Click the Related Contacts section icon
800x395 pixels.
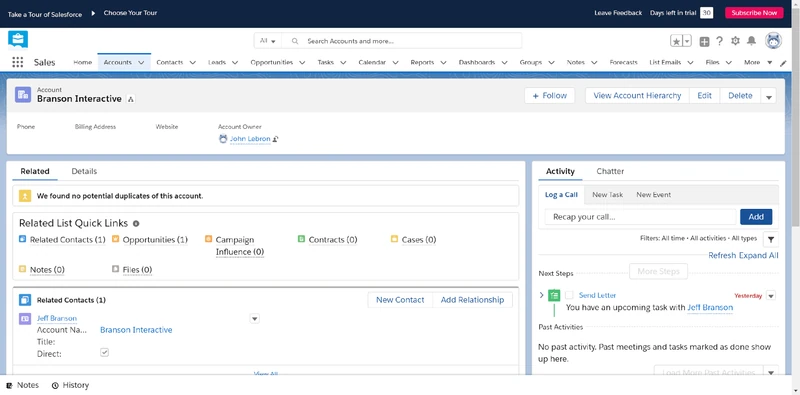(25, 300)
